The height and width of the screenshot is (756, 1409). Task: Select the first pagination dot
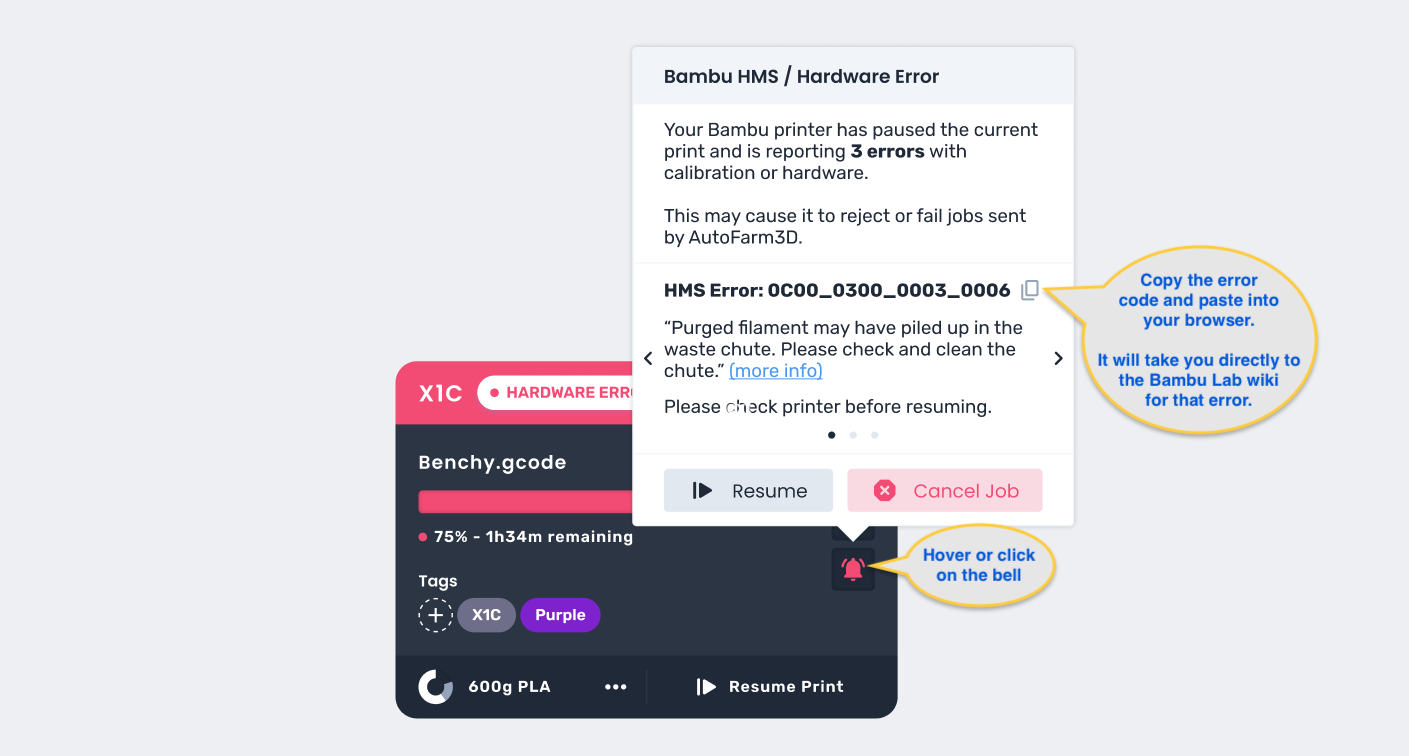(x=832, y=435)
